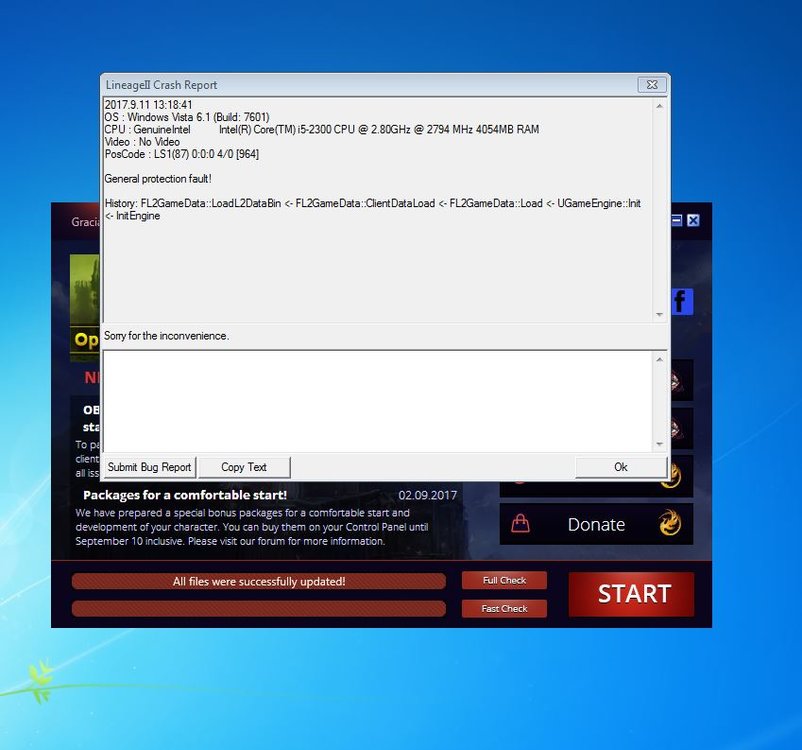
Task: Open the 'Packages for a comfortable start!' news
Action: coord(185,495)
